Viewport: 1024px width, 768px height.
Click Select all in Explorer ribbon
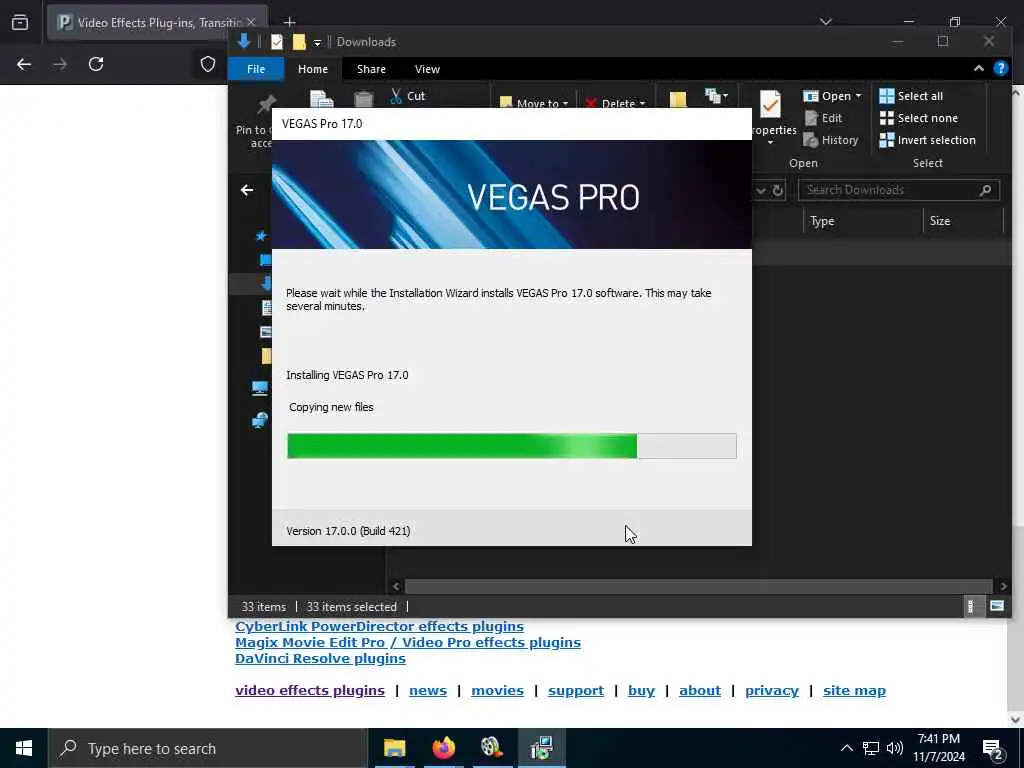click(911, 96)
